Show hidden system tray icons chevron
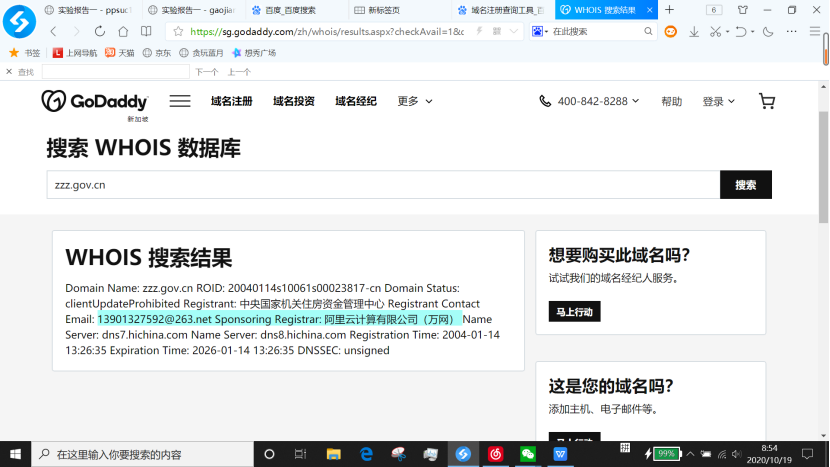The height and width of the screenshot is (467, 830). coord(690,454)
